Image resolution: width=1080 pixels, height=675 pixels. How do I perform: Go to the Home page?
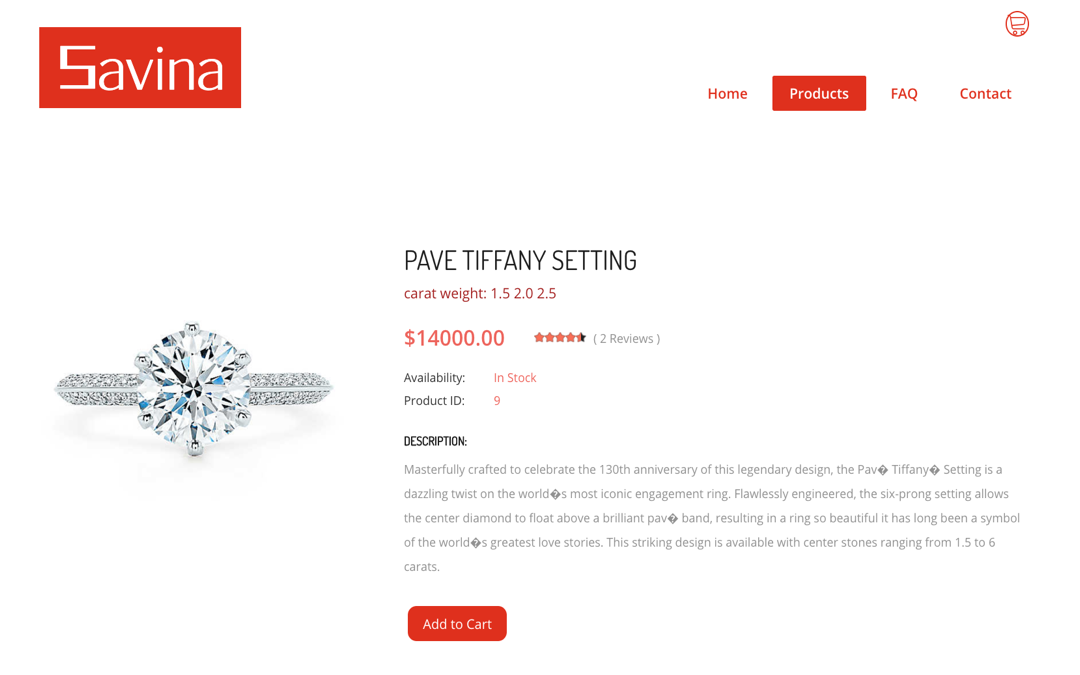727,94
